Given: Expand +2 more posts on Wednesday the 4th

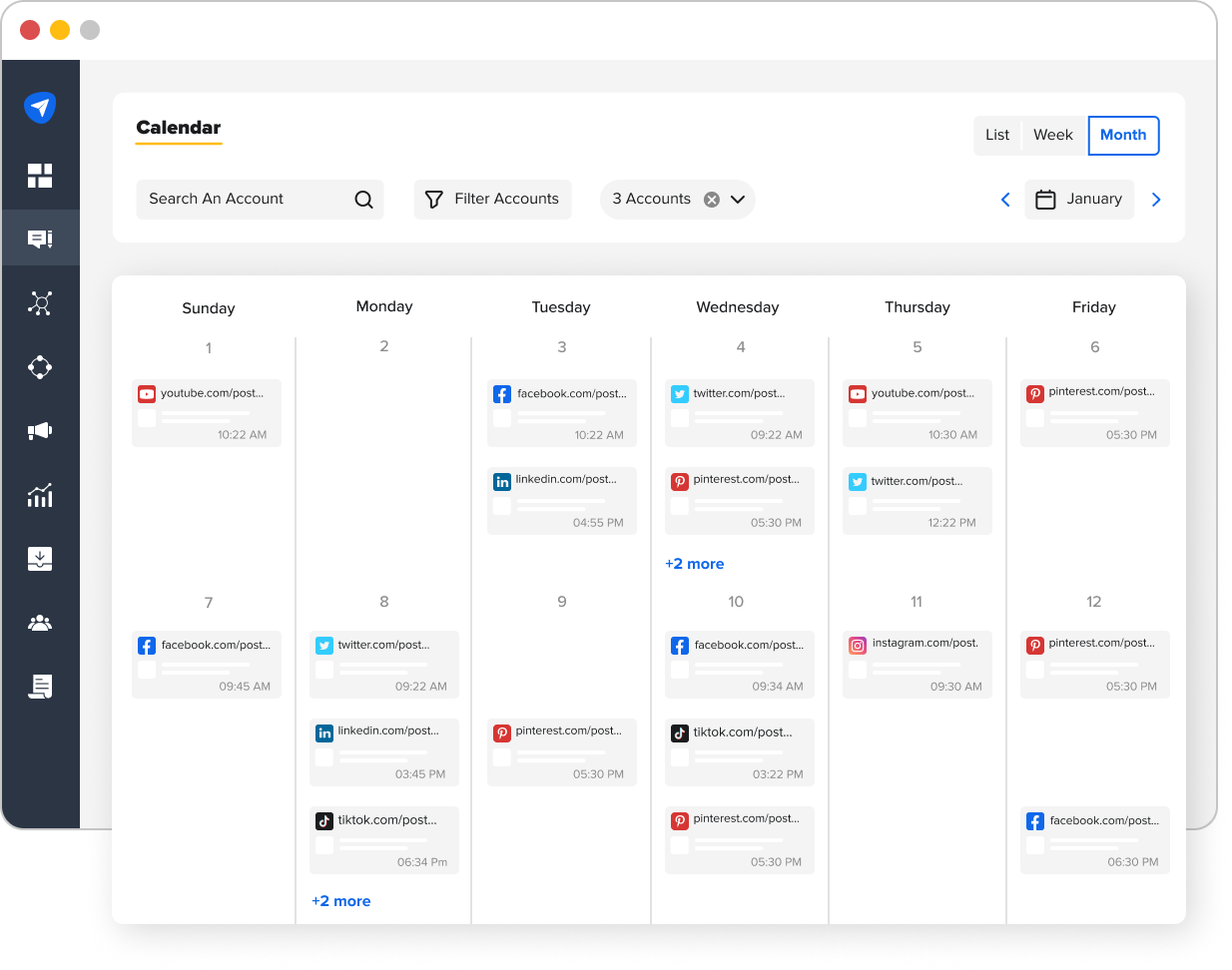Looking at the screenshot, I should click(x=694, y=564).
